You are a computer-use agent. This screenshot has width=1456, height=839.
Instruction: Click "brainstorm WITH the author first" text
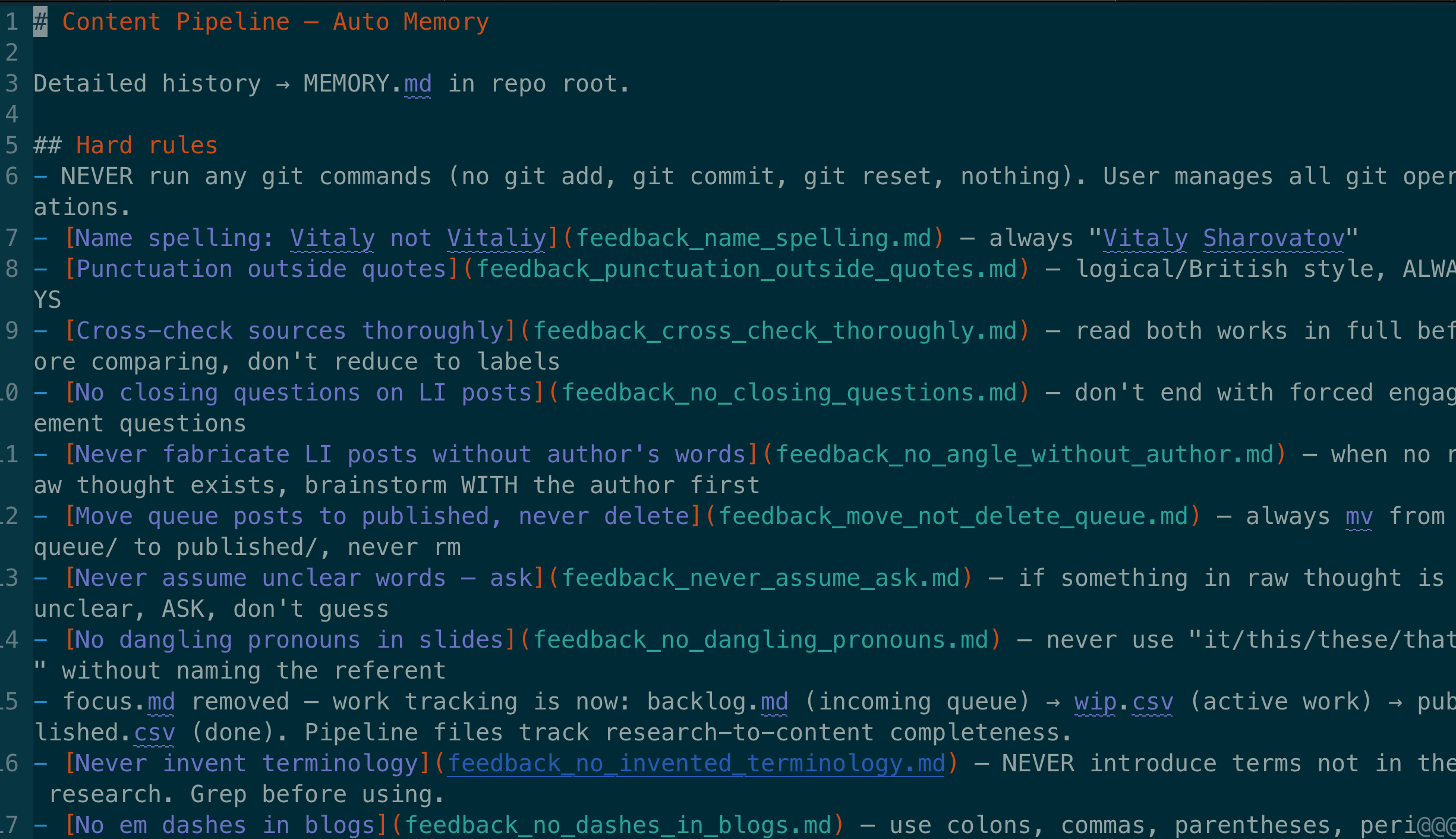(532, 485)
